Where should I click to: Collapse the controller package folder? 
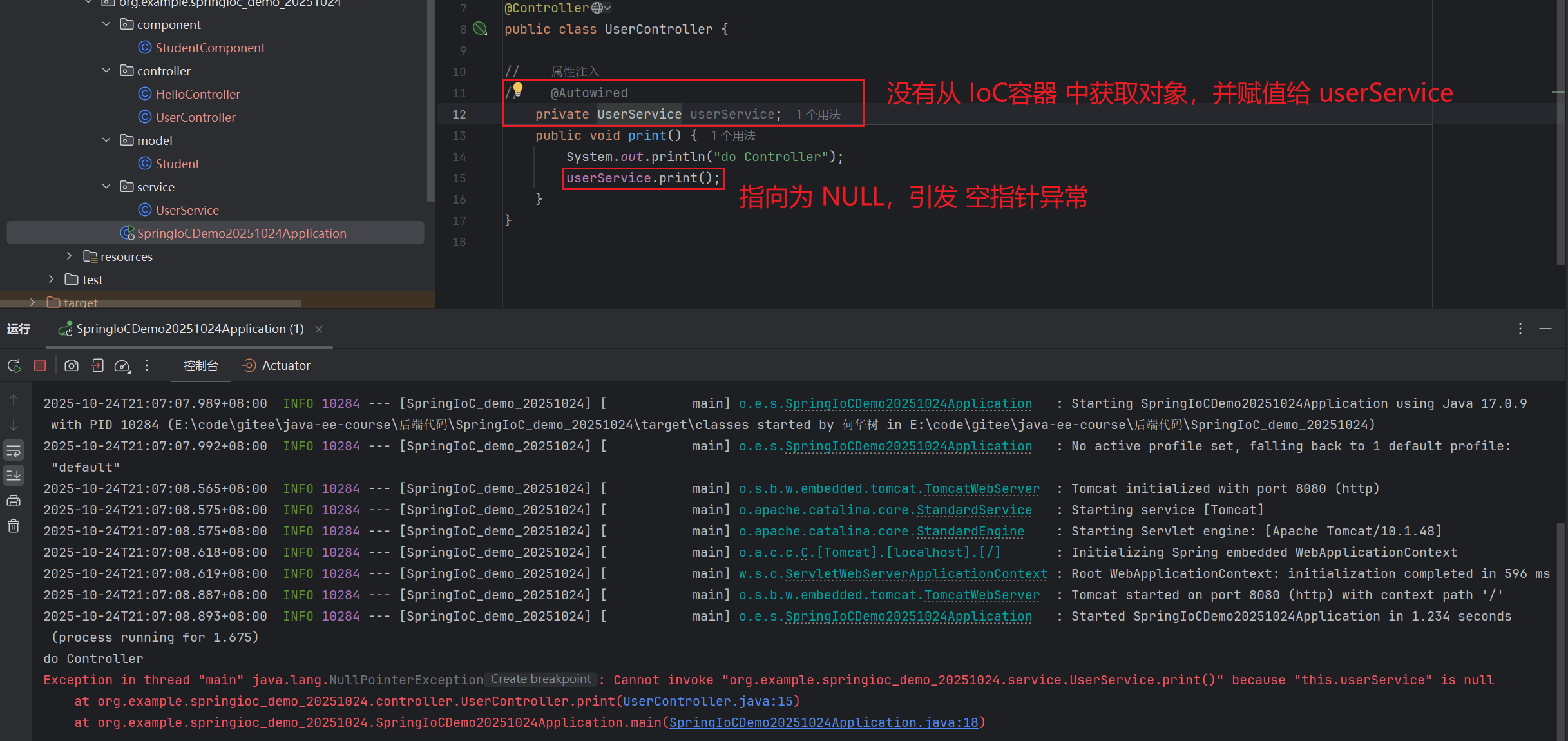point(106,70)
